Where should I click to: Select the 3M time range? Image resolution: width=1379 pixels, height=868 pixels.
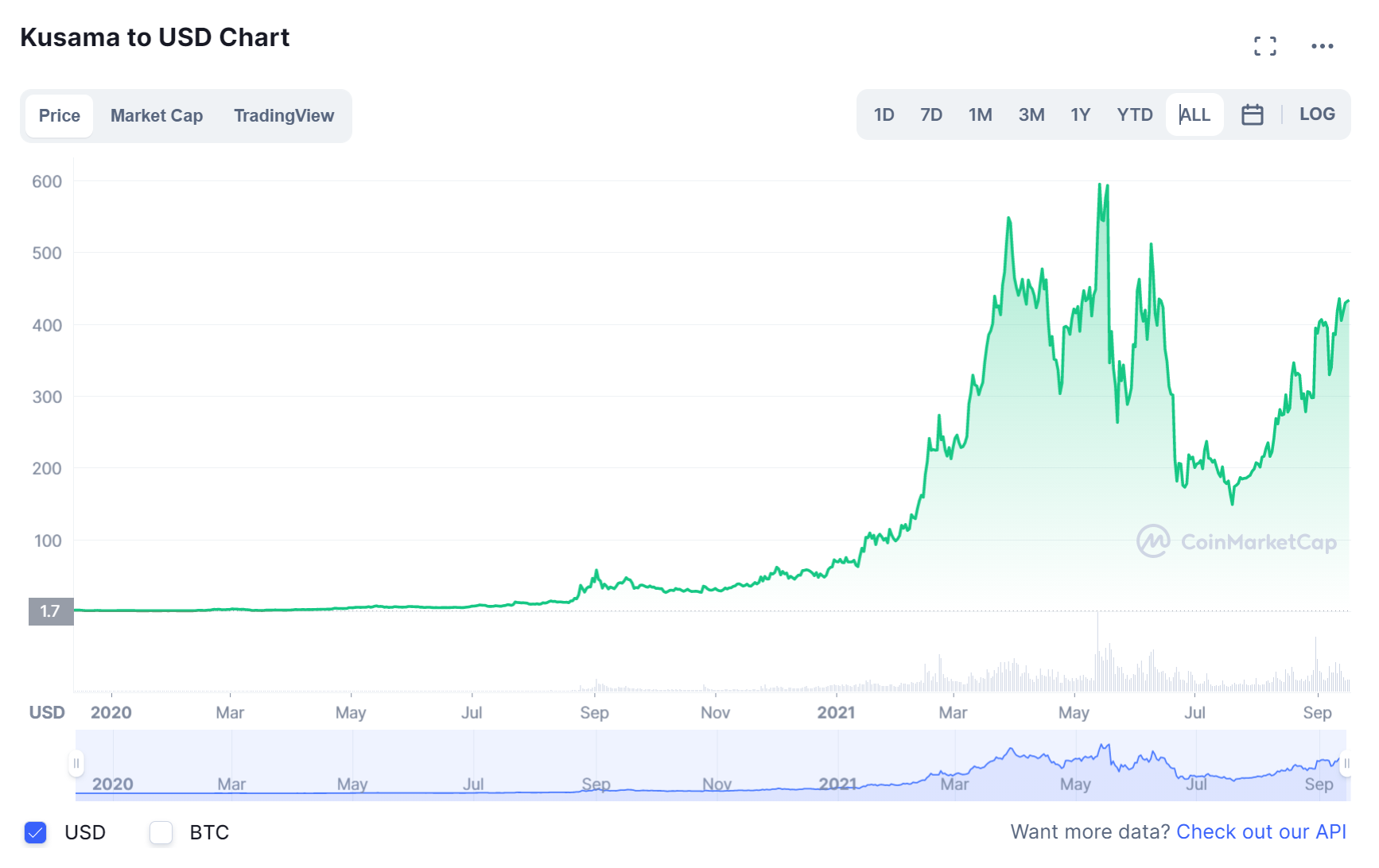pos(1031,114)
